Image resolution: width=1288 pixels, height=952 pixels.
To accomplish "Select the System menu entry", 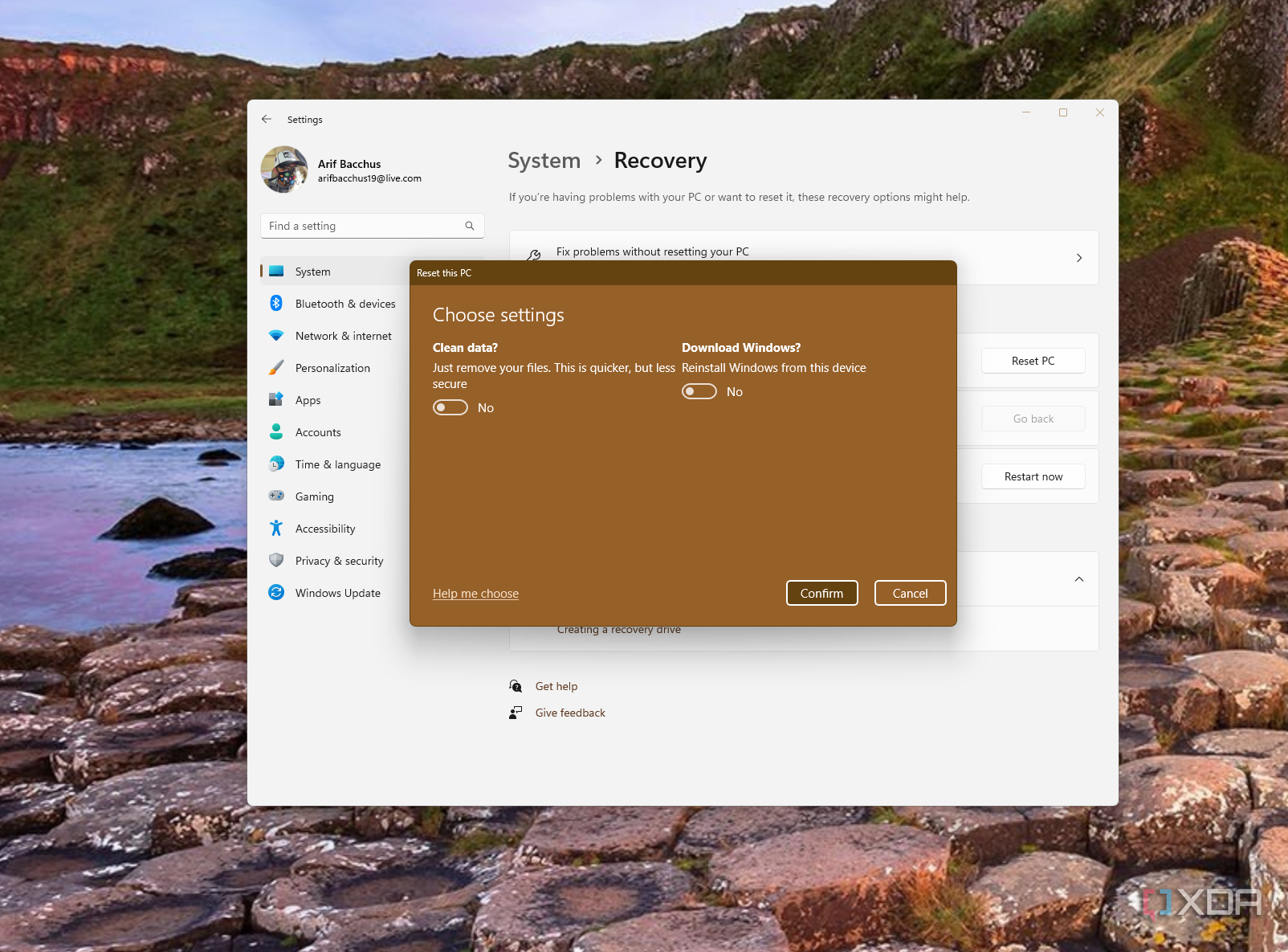I will (312, 272).
